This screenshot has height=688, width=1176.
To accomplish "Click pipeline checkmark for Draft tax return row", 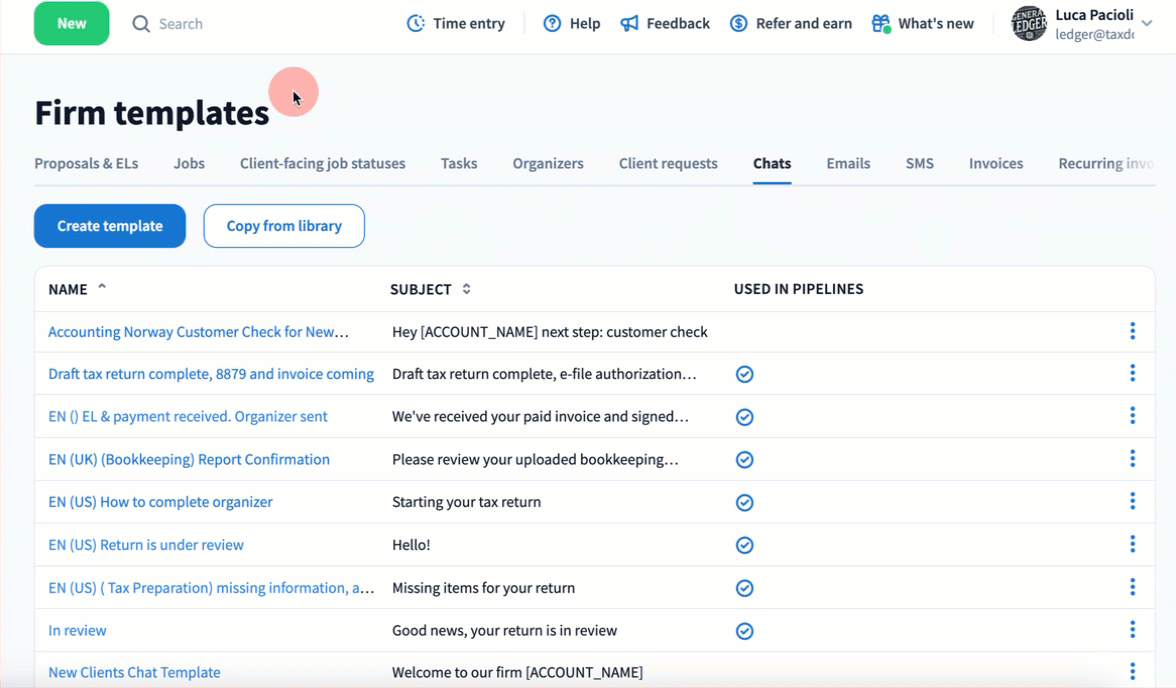I will 744,374.
